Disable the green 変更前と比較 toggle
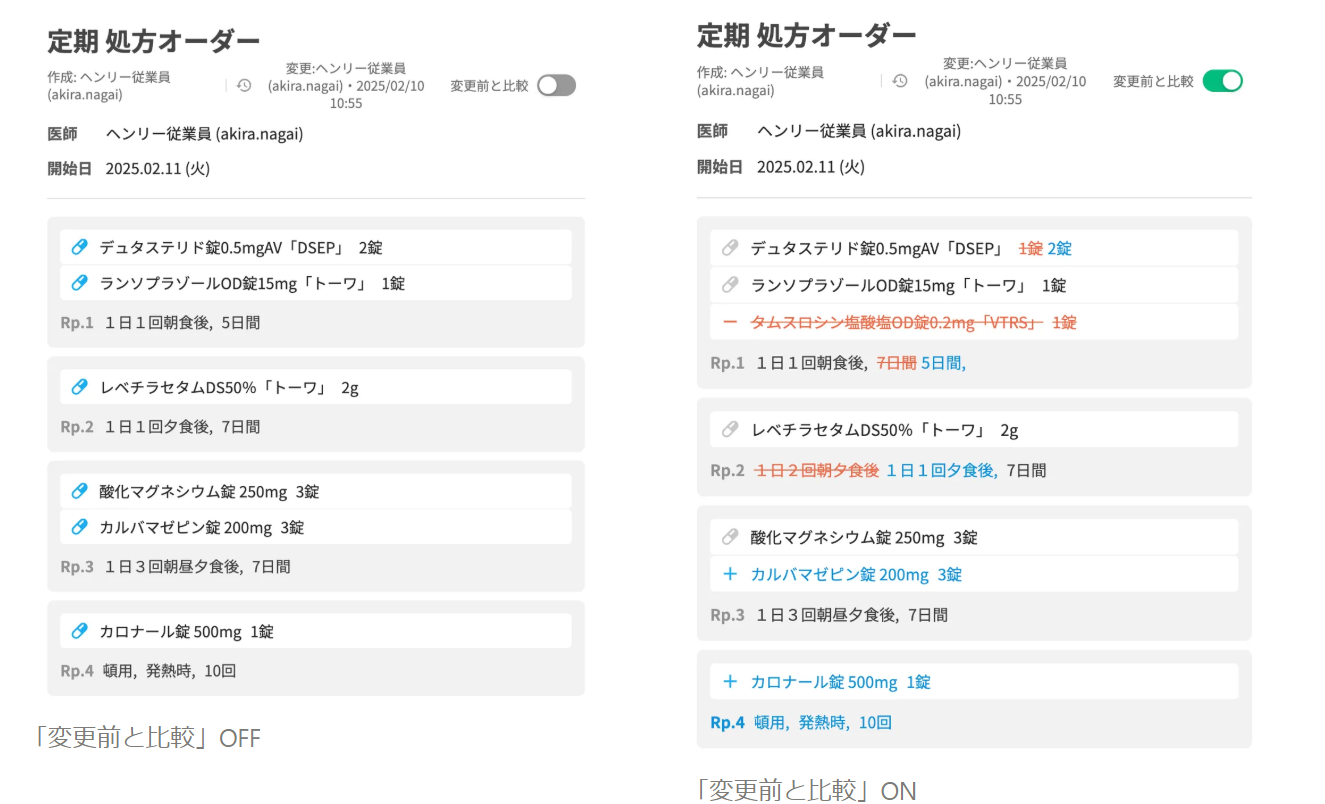Screen dimensions: 1325x804 coord(1222,81)
